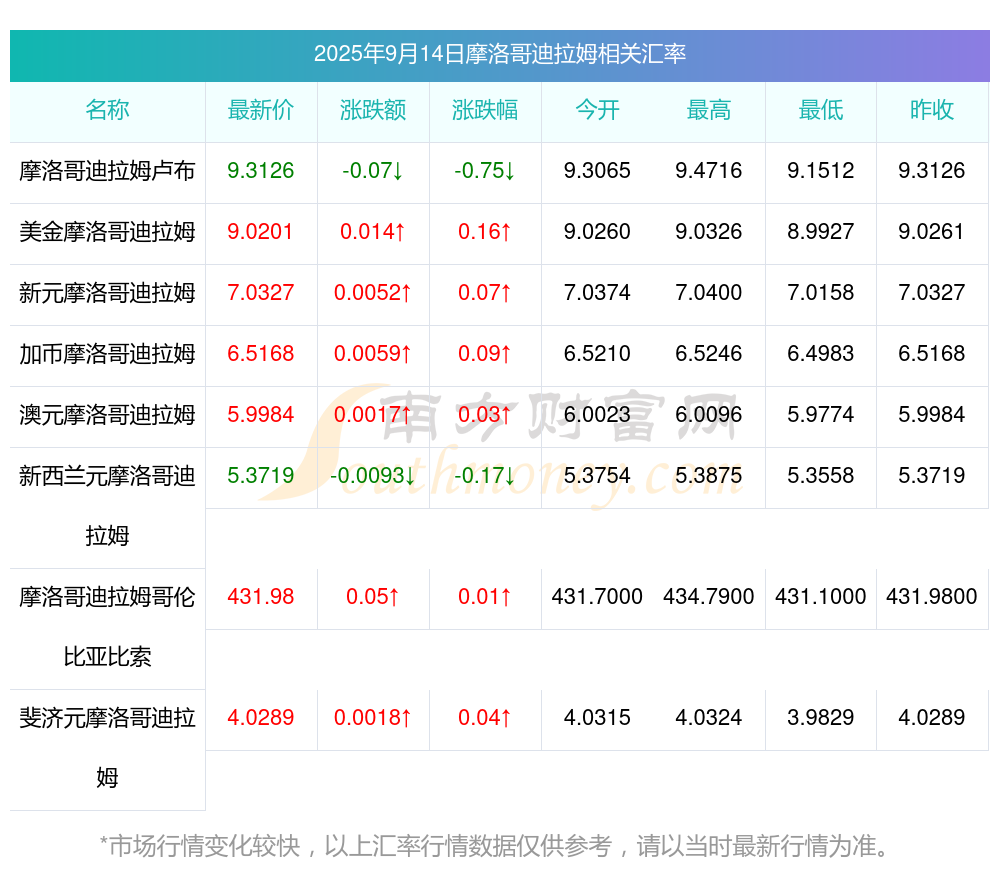Select the row name 摩洛哥迪拉姆哥伦比亚比索
Screen dimensions: 1000x877
click(x=107, y=627)
